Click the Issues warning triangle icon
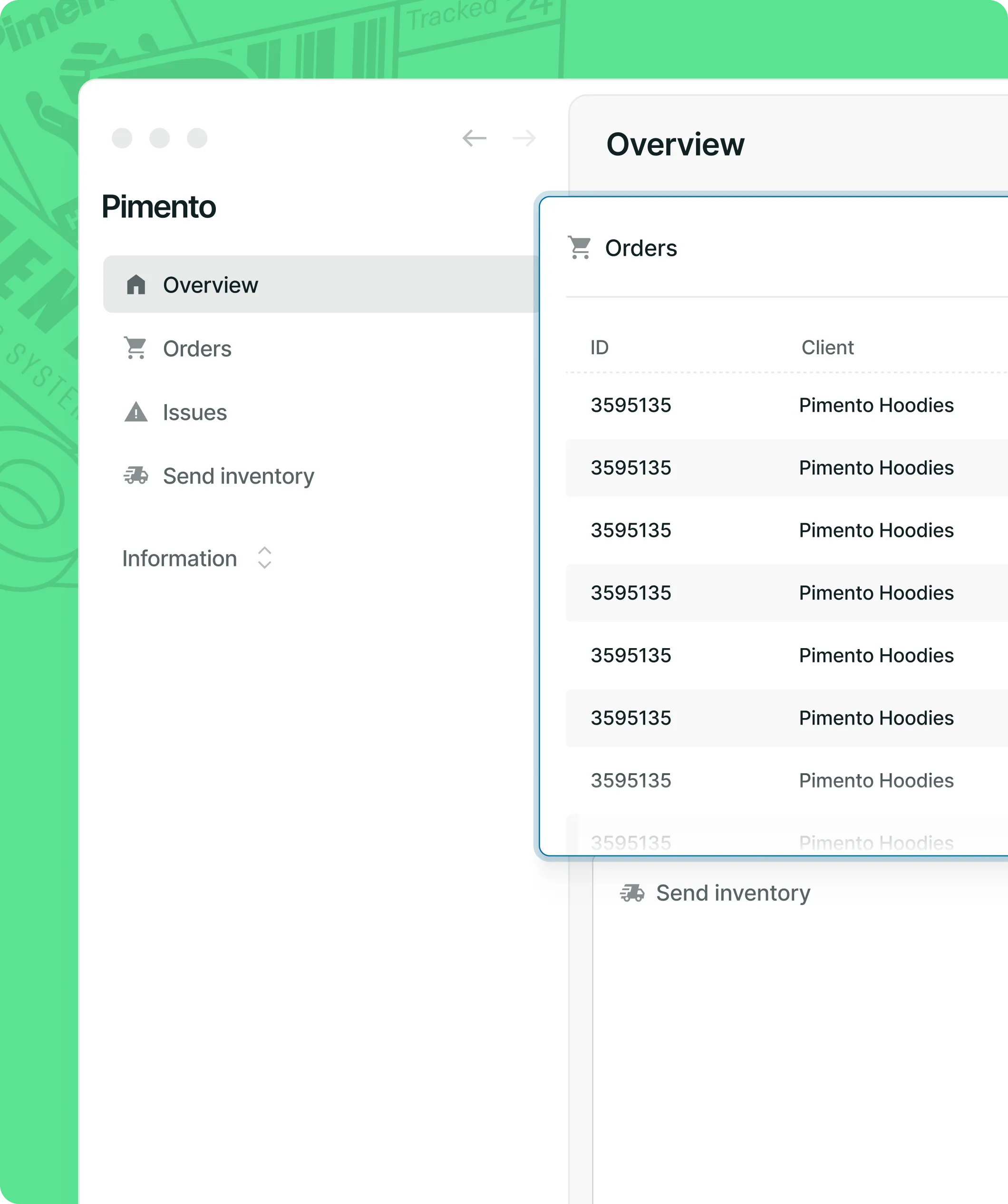This screenshot has height=1204, width=1008. [136, 412]
